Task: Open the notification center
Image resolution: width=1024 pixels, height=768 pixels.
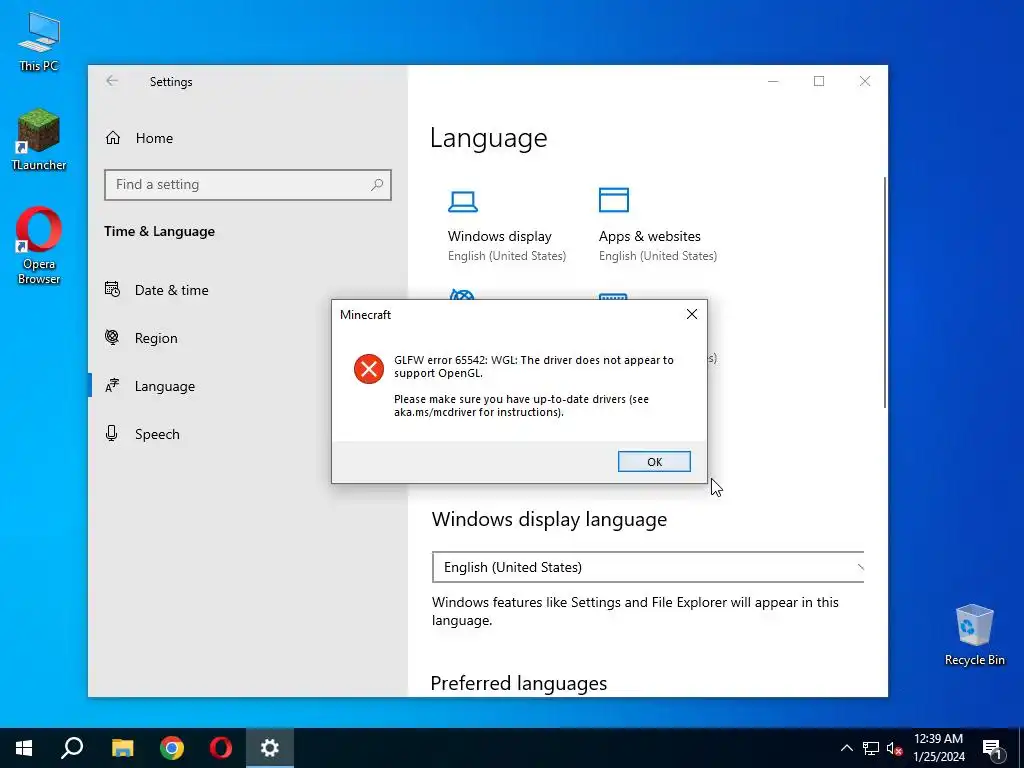Action: (992, 748)
